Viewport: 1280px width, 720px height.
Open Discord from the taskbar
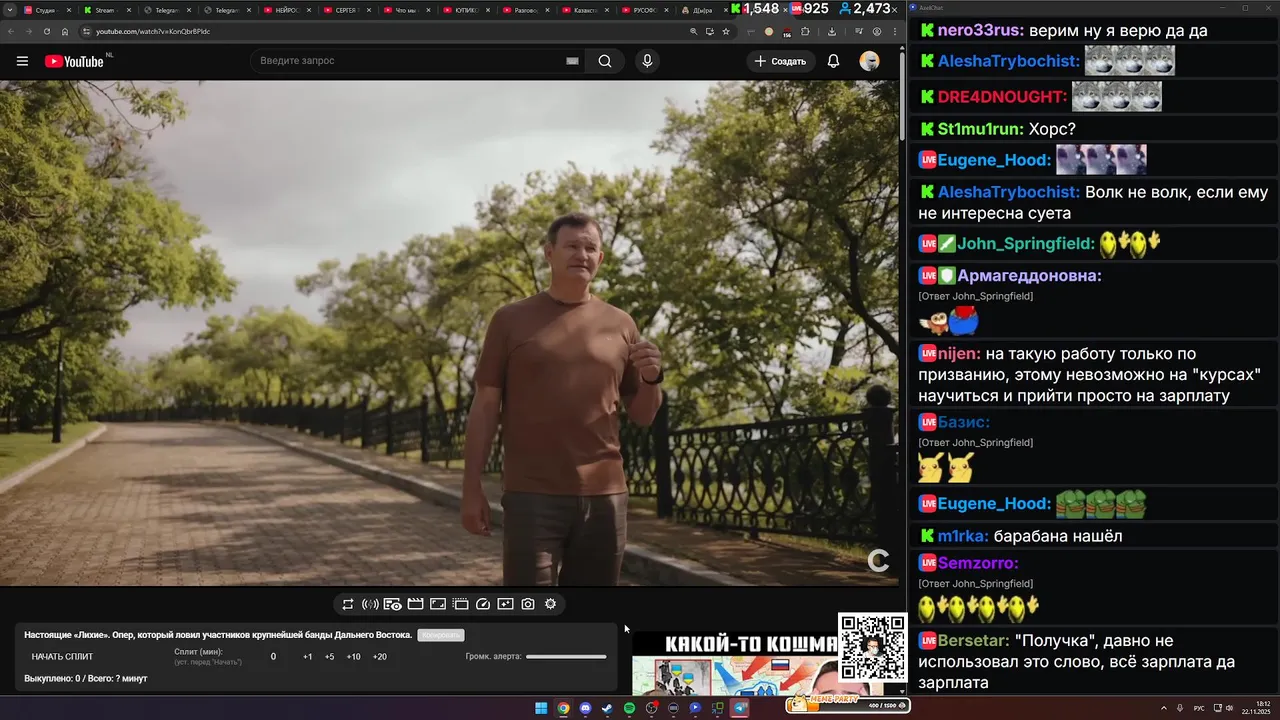[x=585, y=708]
